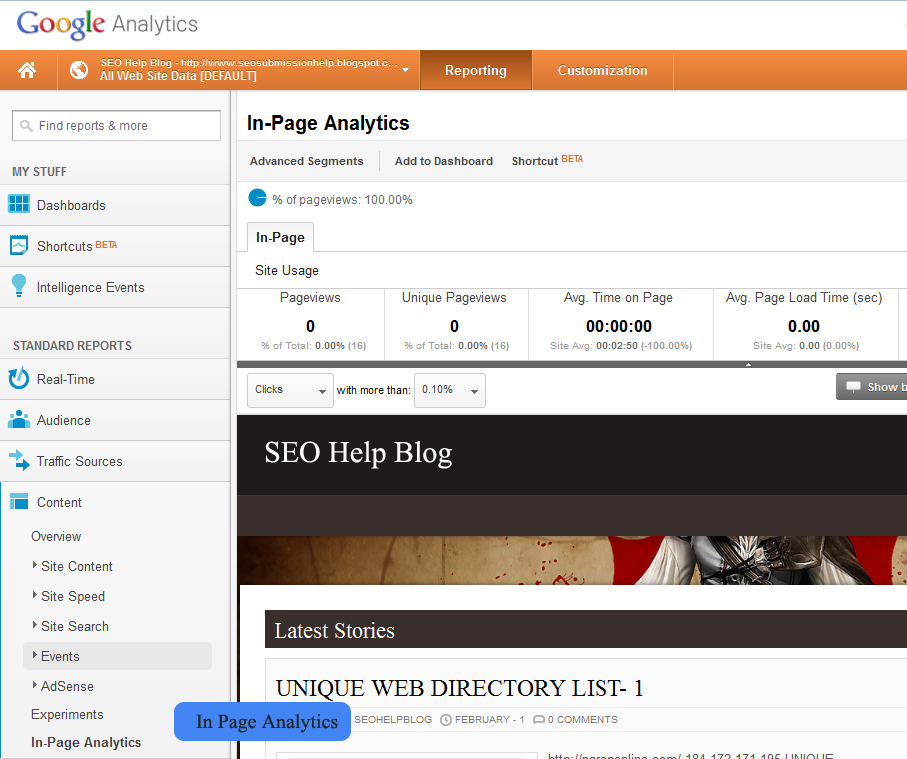Open Site Search label
This screenshot has width=907, height=759.
(75, 627)
